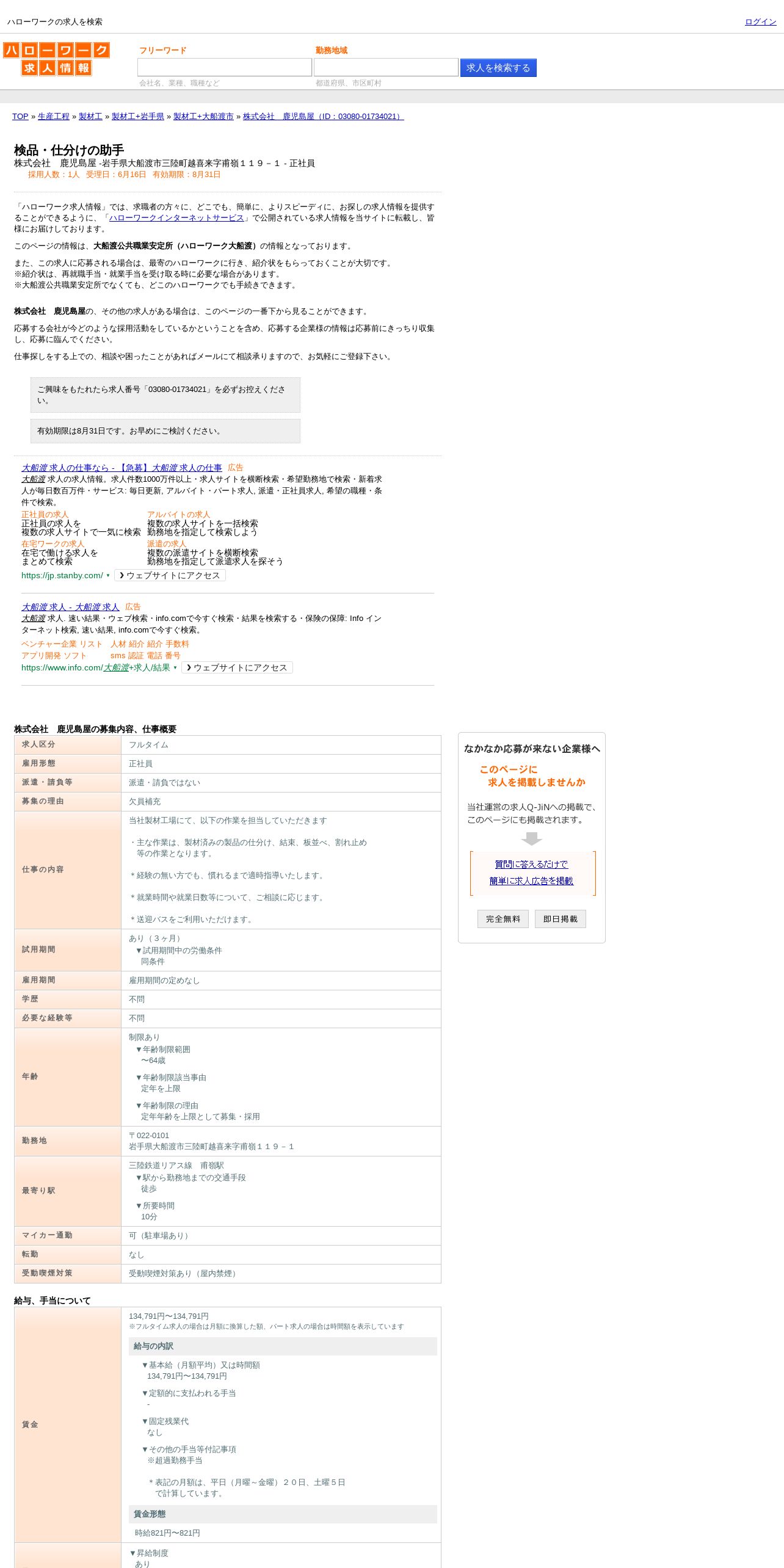The height and width of the screenshot is (1568, 784).
Task: Click the アルバイトの求人 ad sublink
Action: click(x=178, y=515)
